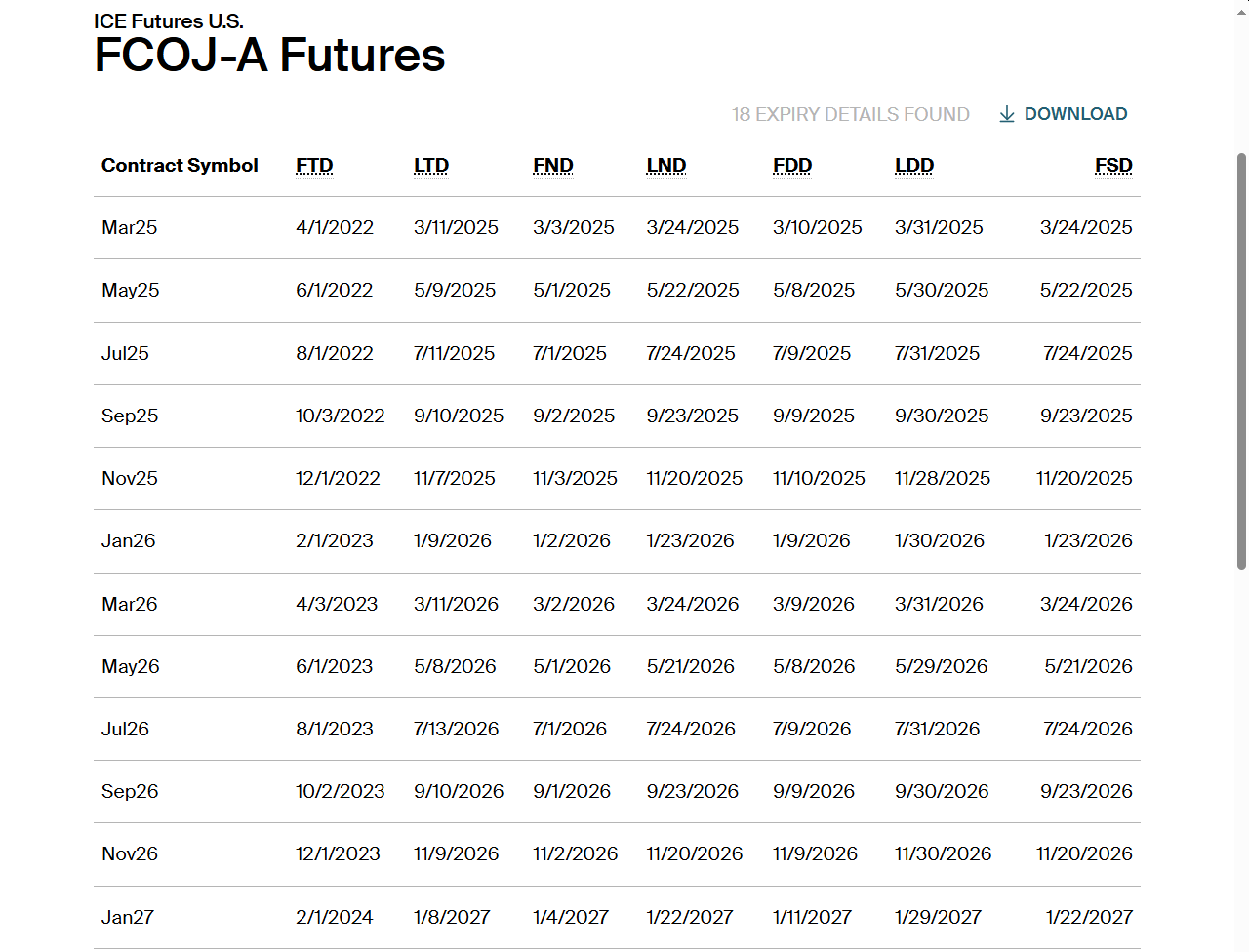Viewport: 1249px width, 952px height.
Task: Select the May25 contract symbol
Action: click(x=131, y=291)
